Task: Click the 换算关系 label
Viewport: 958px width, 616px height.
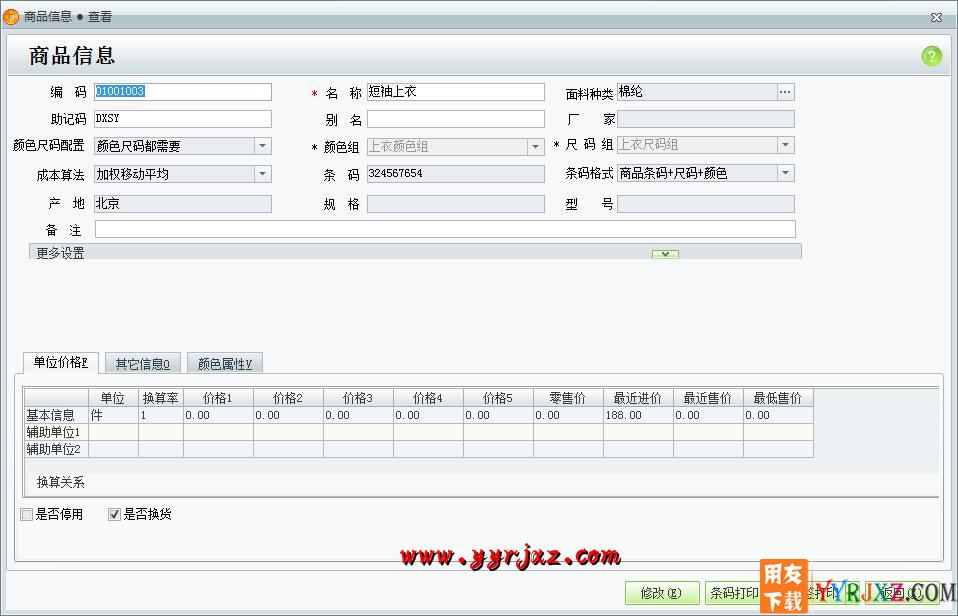Action: (x=60, y=482)
